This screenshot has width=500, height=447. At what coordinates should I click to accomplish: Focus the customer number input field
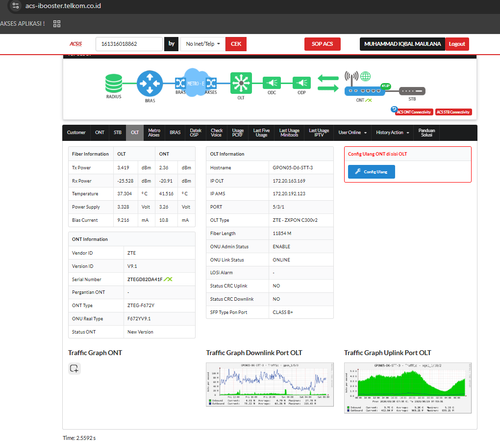129,44
